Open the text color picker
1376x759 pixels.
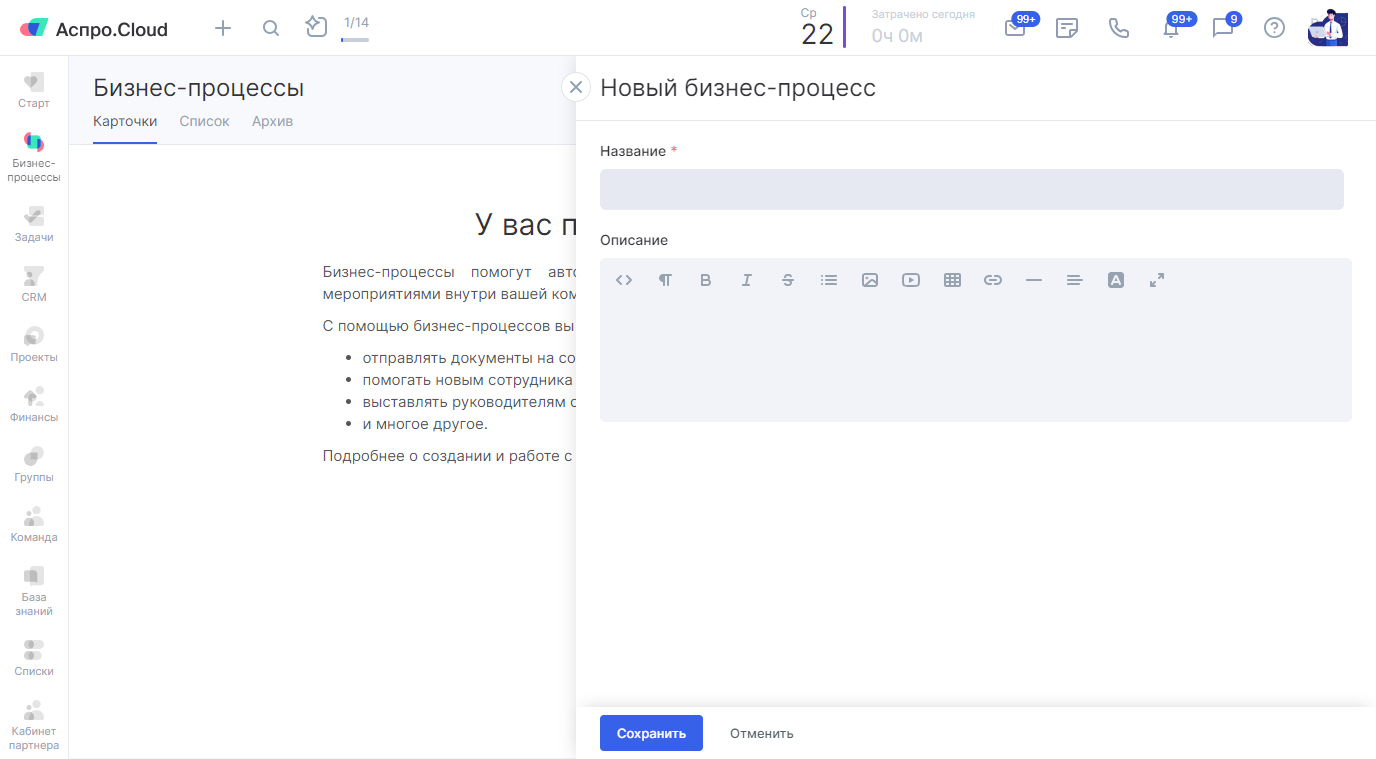(1116, 280)
